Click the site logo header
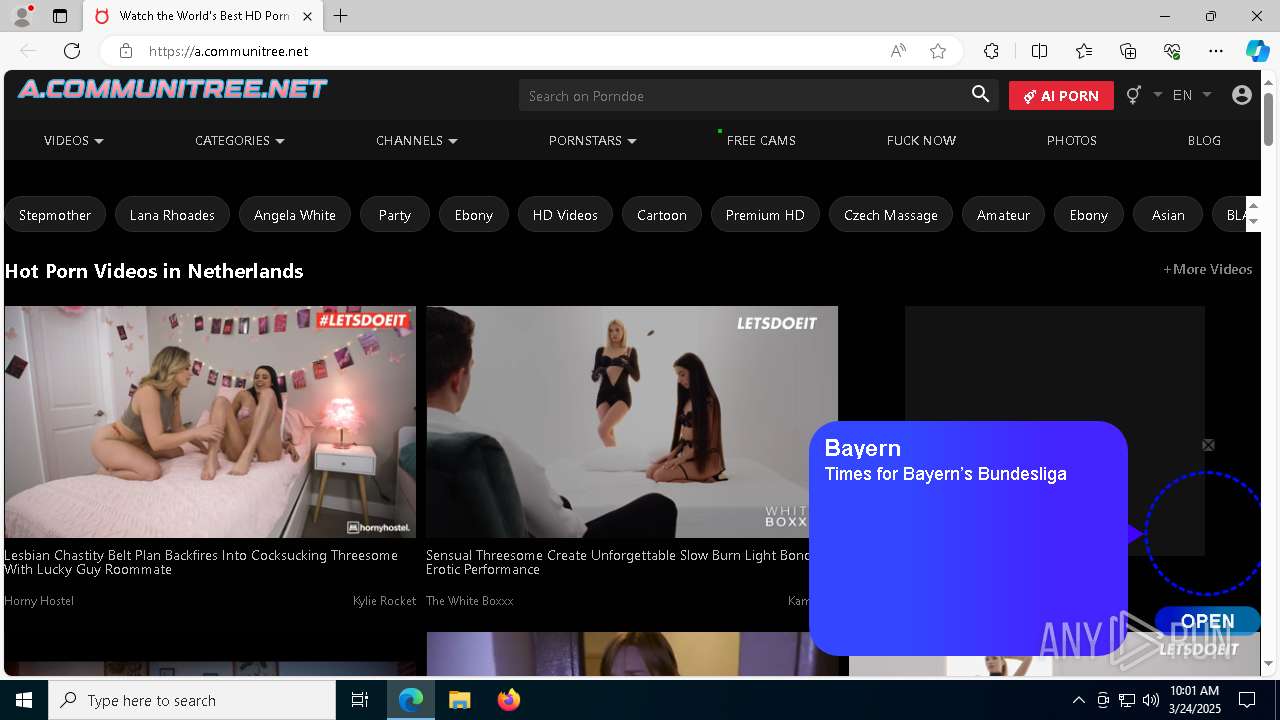Image resolution: width=1280 pixels, height=720 pixels. (172, 89)
